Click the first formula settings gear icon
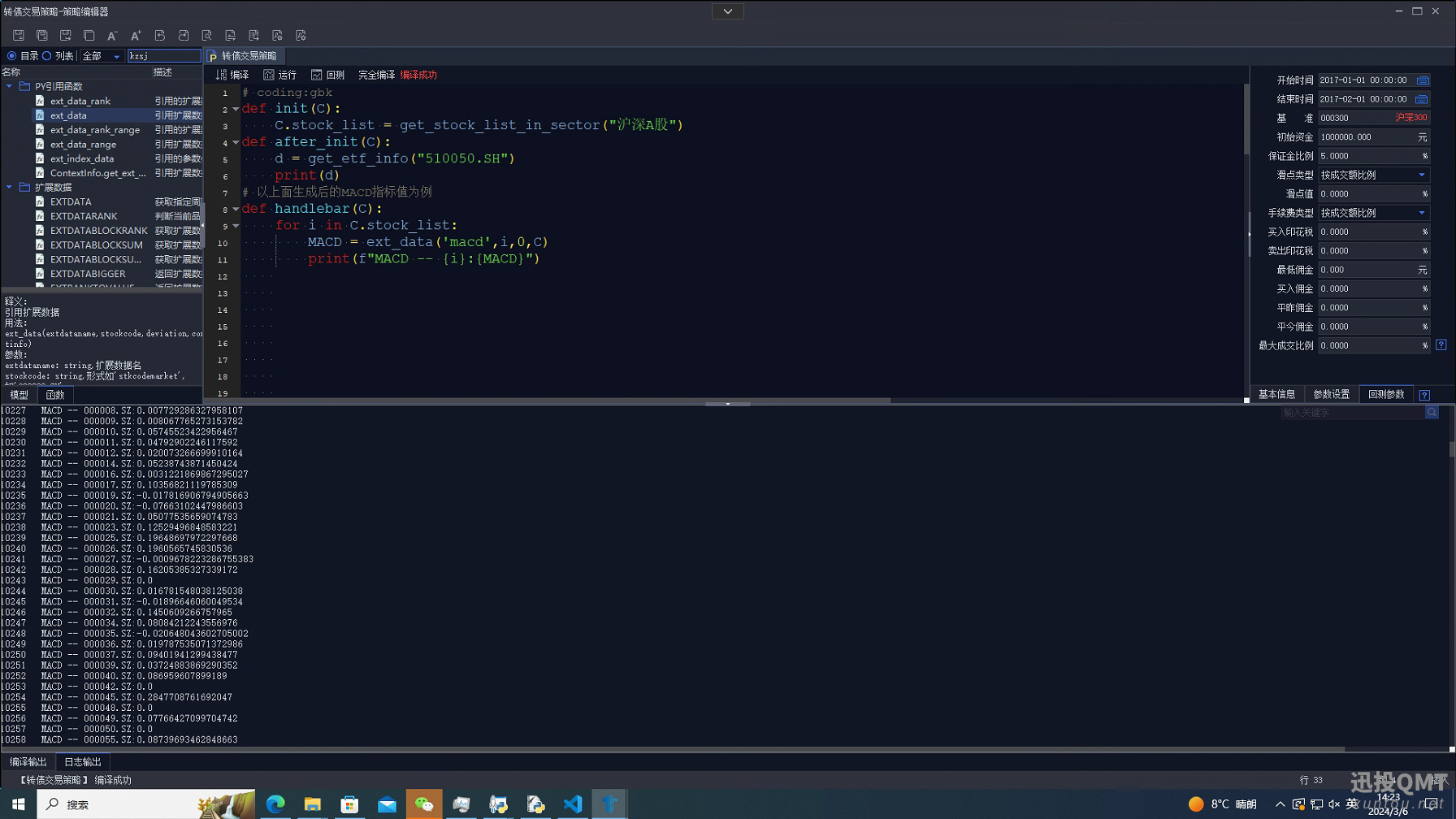 [277, 35]
